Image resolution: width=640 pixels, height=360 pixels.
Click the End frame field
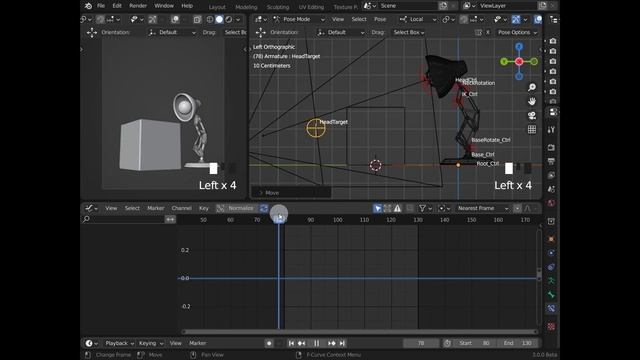coord(518,343)
